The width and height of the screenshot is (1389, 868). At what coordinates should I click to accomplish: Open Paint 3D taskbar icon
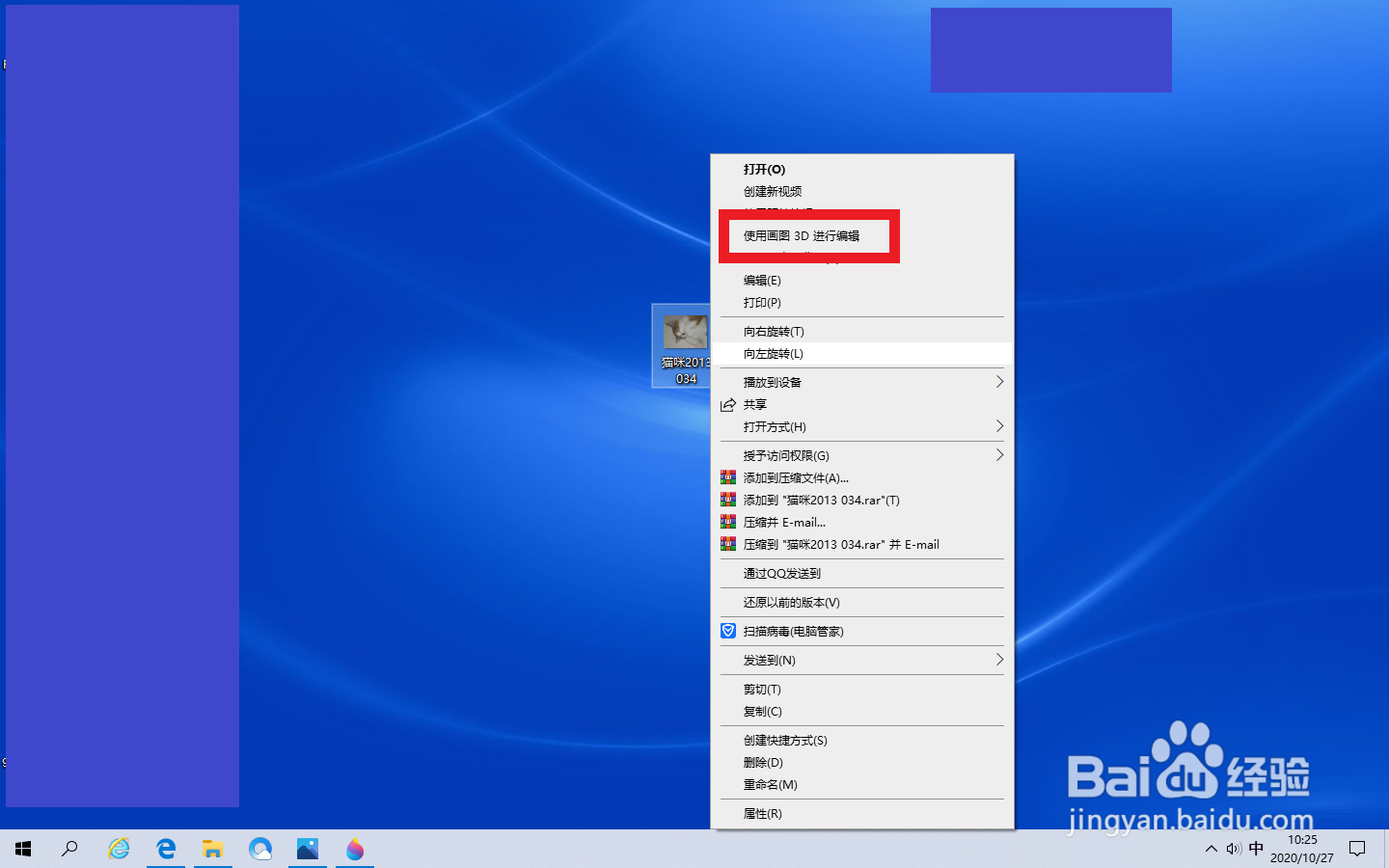(355, 849)
